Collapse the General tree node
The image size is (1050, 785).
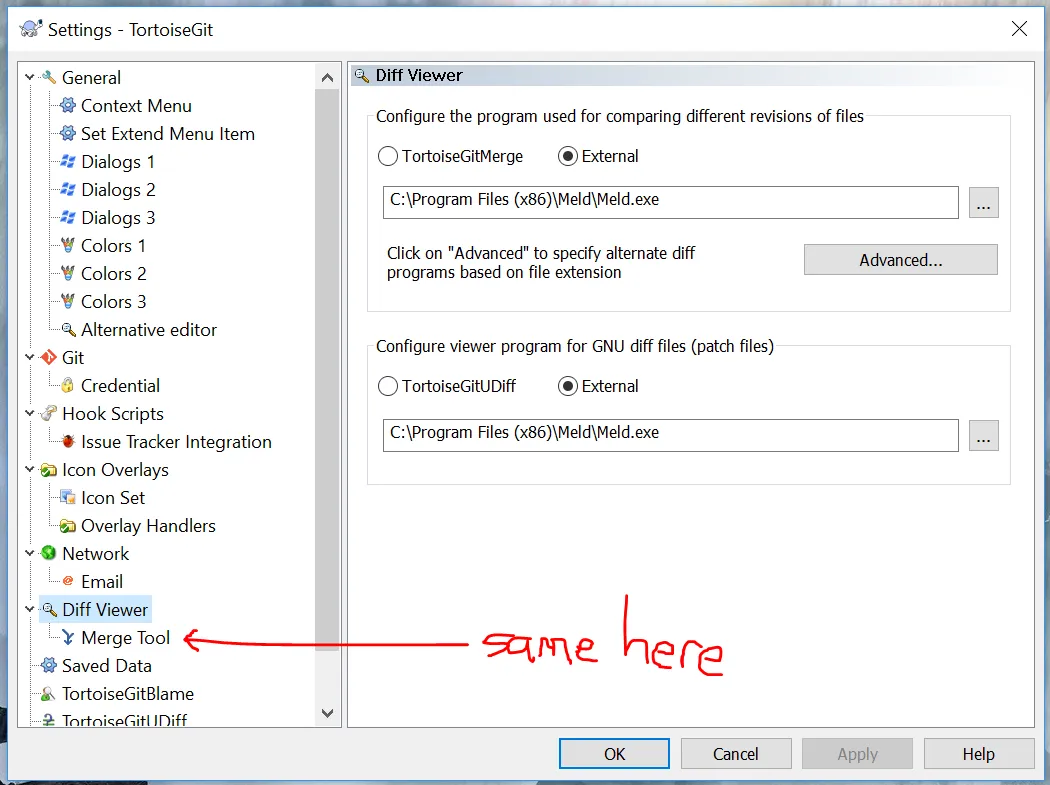[29, 77]
